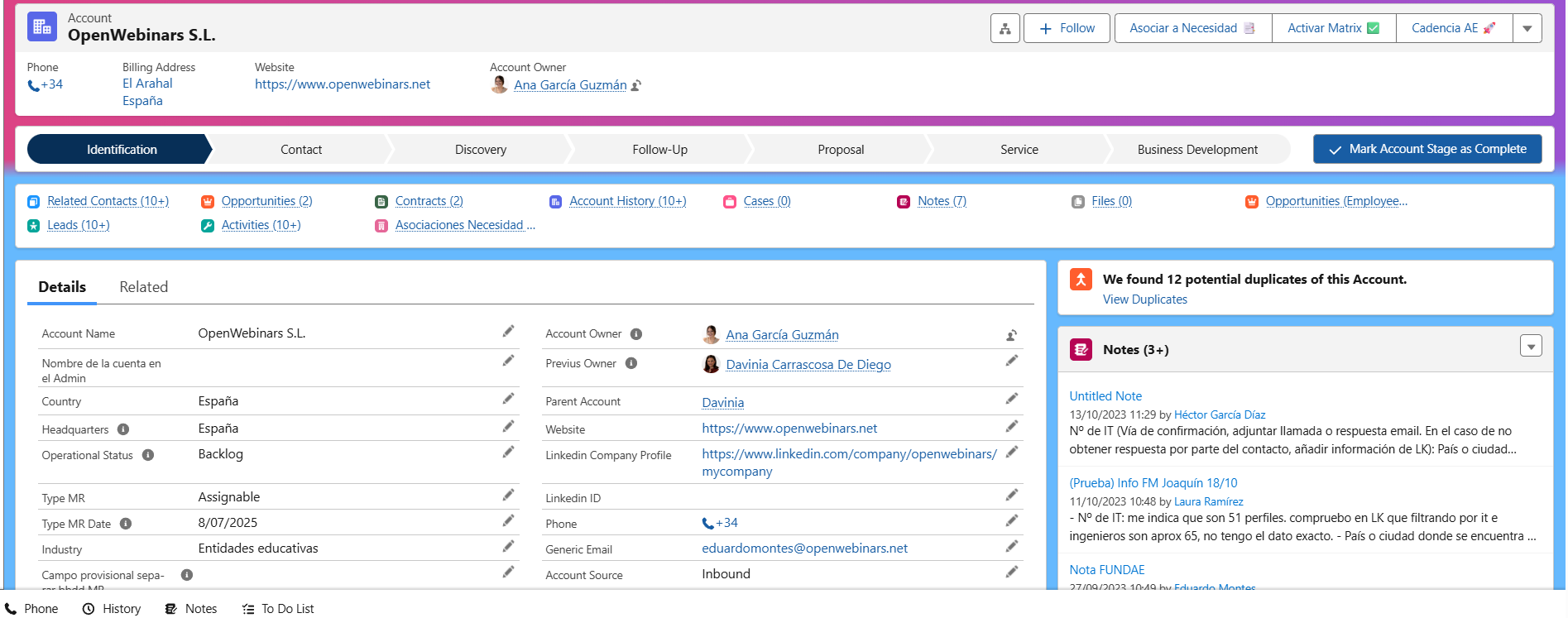Open Notes (7) related list
The width and height of the screenshot is (1568, 618).
942,201
